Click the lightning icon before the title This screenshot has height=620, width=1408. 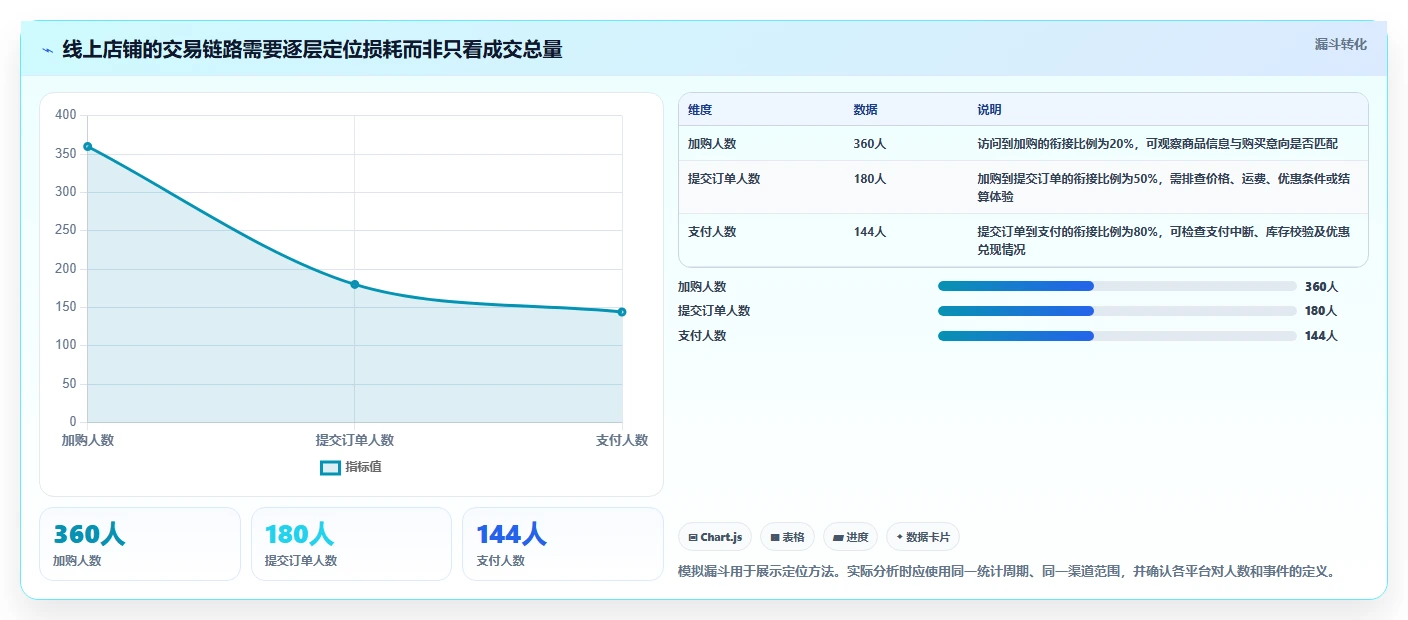[47, 49]
